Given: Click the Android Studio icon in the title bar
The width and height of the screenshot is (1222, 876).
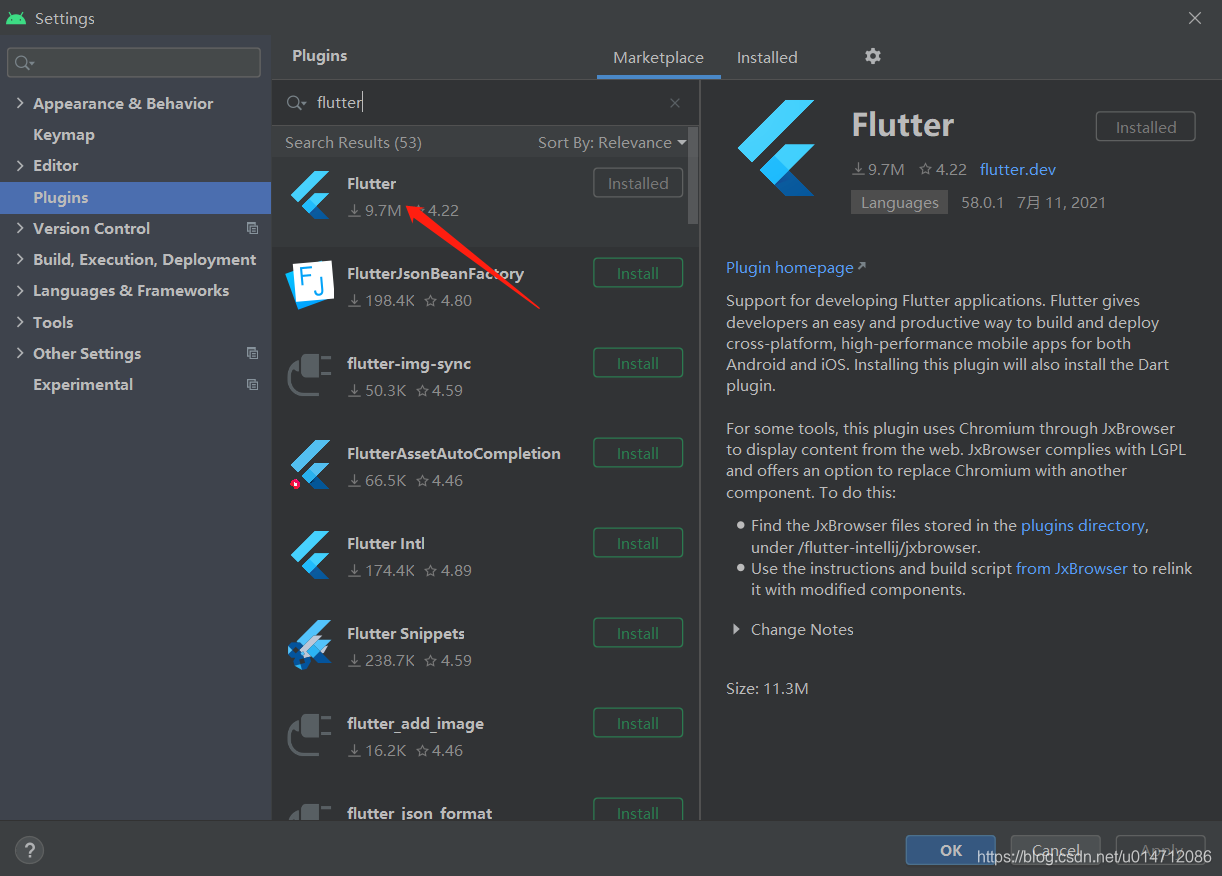Looking at the screenshot, I should pos(16,18).
